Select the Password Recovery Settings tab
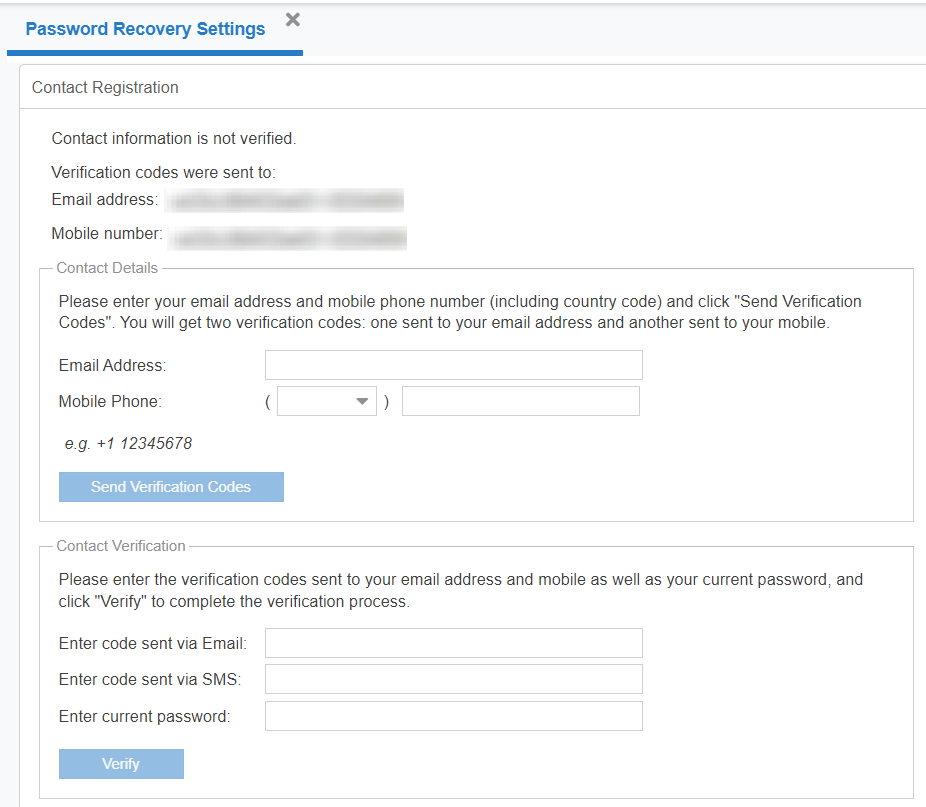 (x=145, y=29)
